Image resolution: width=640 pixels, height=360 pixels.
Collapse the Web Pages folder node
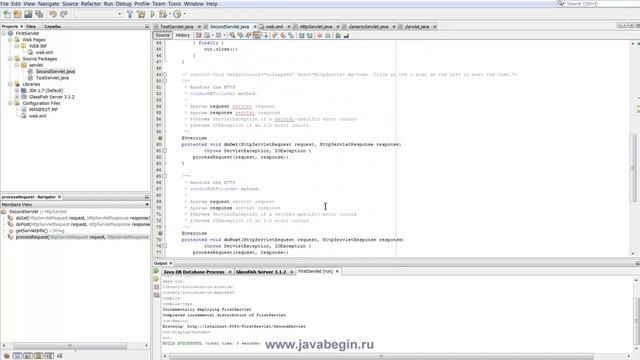pyautogui.click(x=10, y=40)
